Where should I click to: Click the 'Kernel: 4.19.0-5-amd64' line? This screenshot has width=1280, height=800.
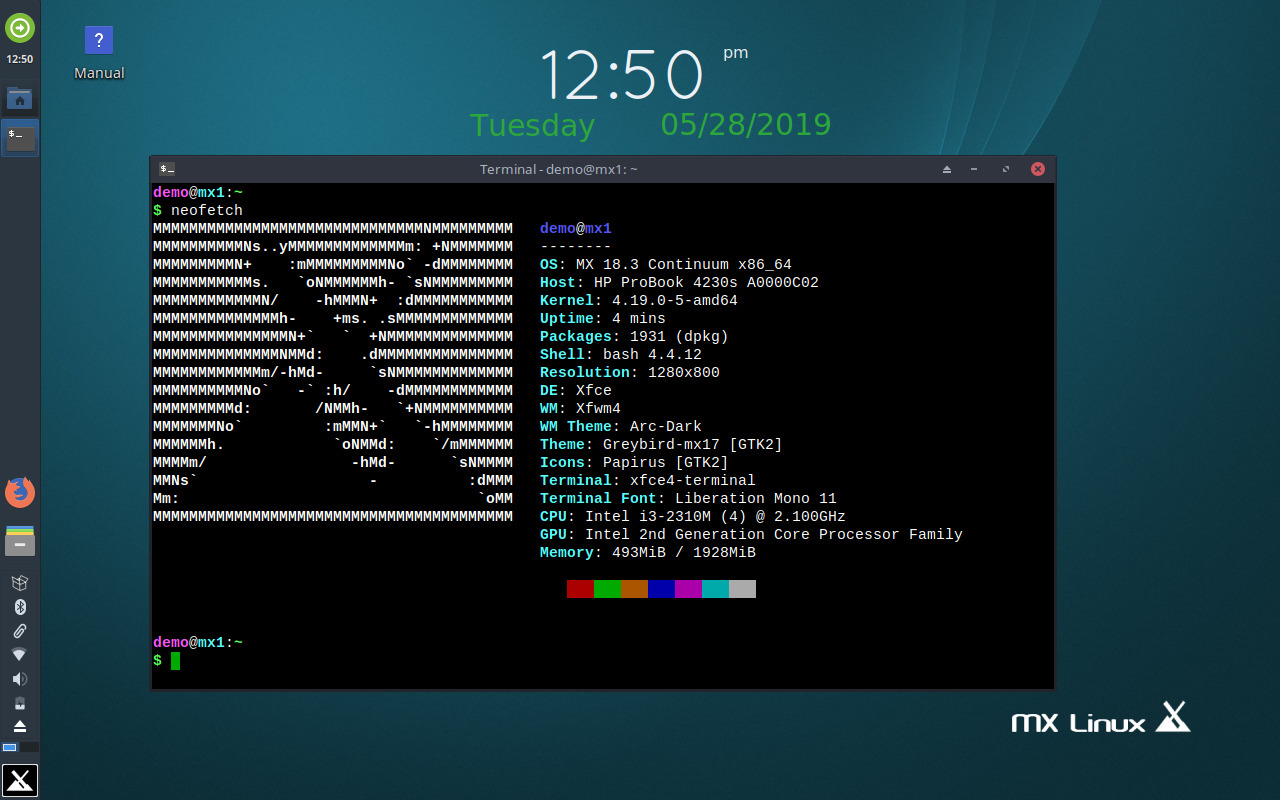tap(639, 301)
